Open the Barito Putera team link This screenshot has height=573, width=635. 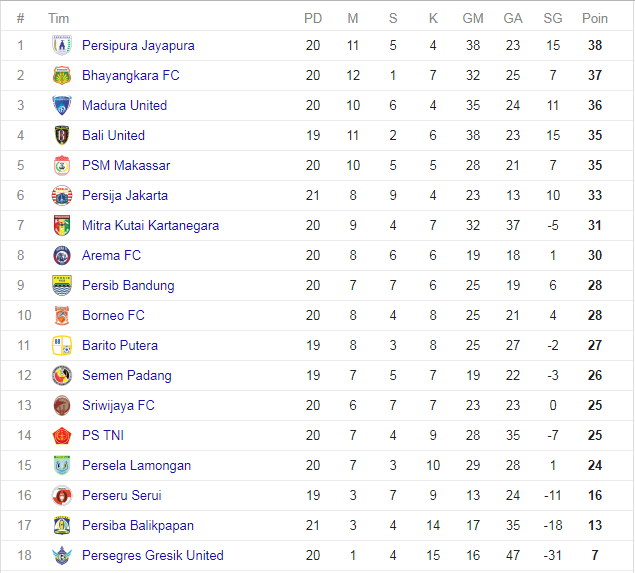coord(120,345)
